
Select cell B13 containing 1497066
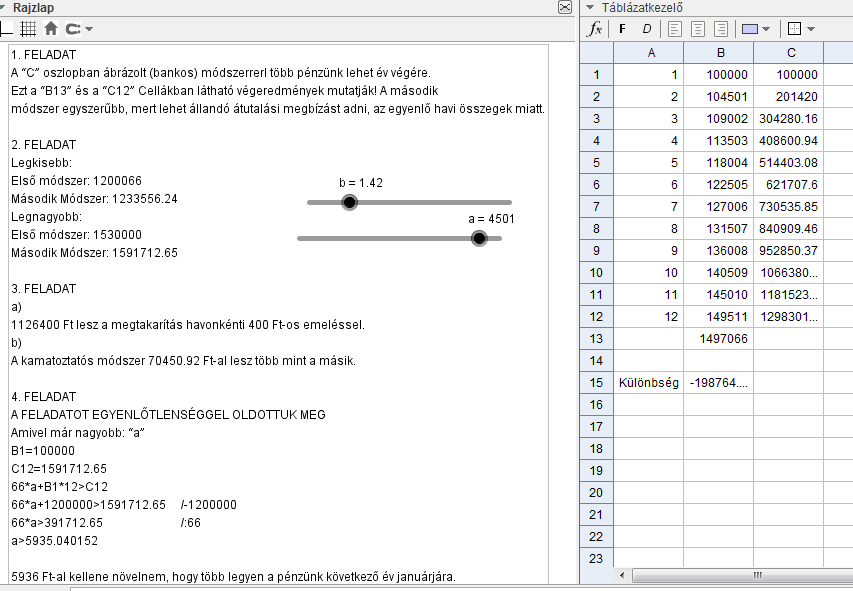click(x=719, y=338)
